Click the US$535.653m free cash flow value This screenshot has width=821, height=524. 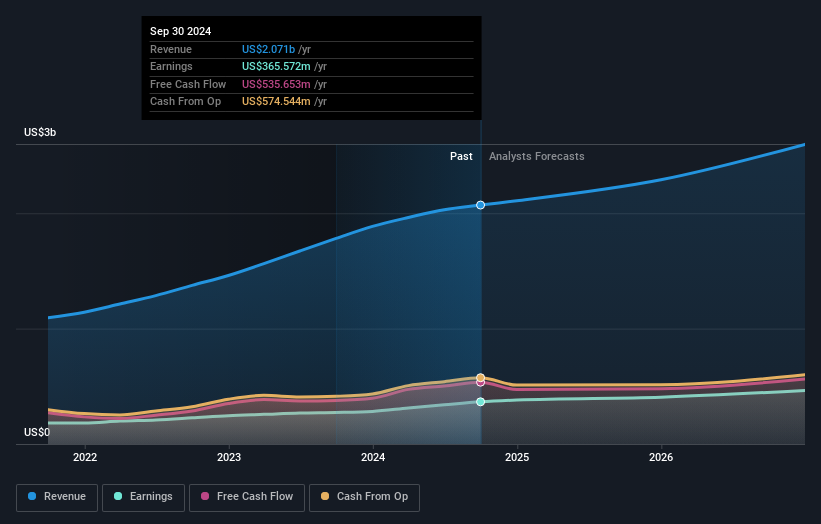[276, 84]
